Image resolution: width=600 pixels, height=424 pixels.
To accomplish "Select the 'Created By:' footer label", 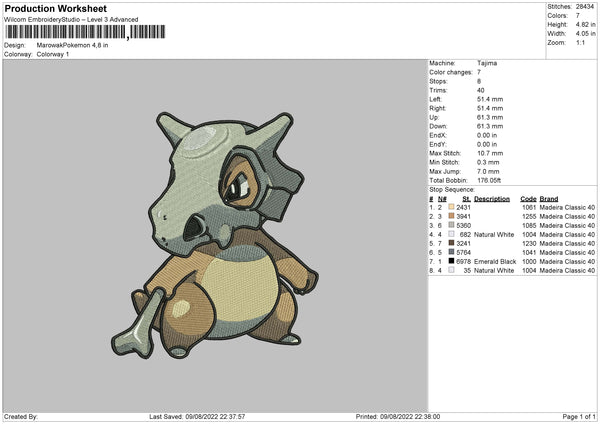I will pos(21,416).
